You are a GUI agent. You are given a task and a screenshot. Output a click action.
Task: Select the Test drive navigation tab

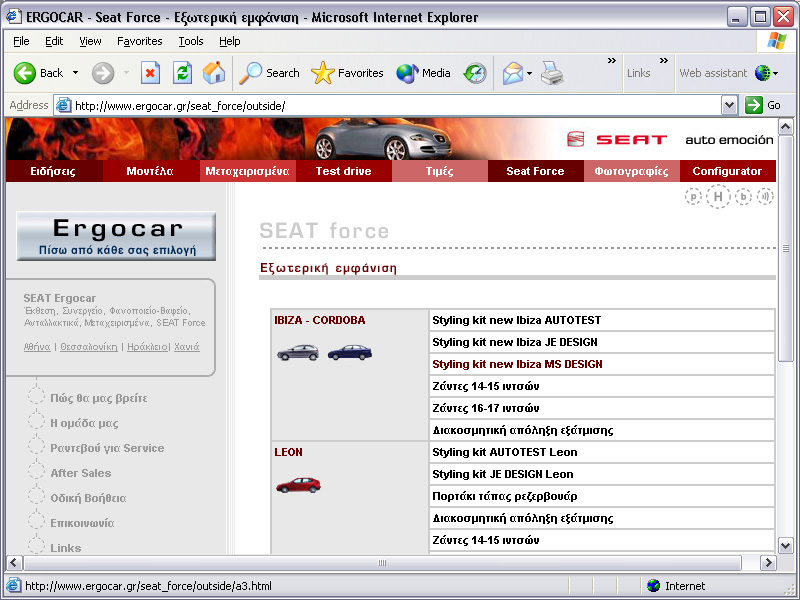coord(343,171)
